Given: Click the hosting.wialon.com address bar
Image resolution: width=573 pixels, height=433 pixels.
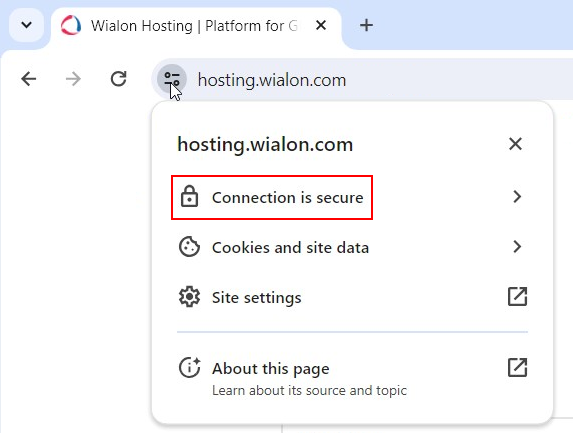Looking at the screenshot, I should (380, 80).
